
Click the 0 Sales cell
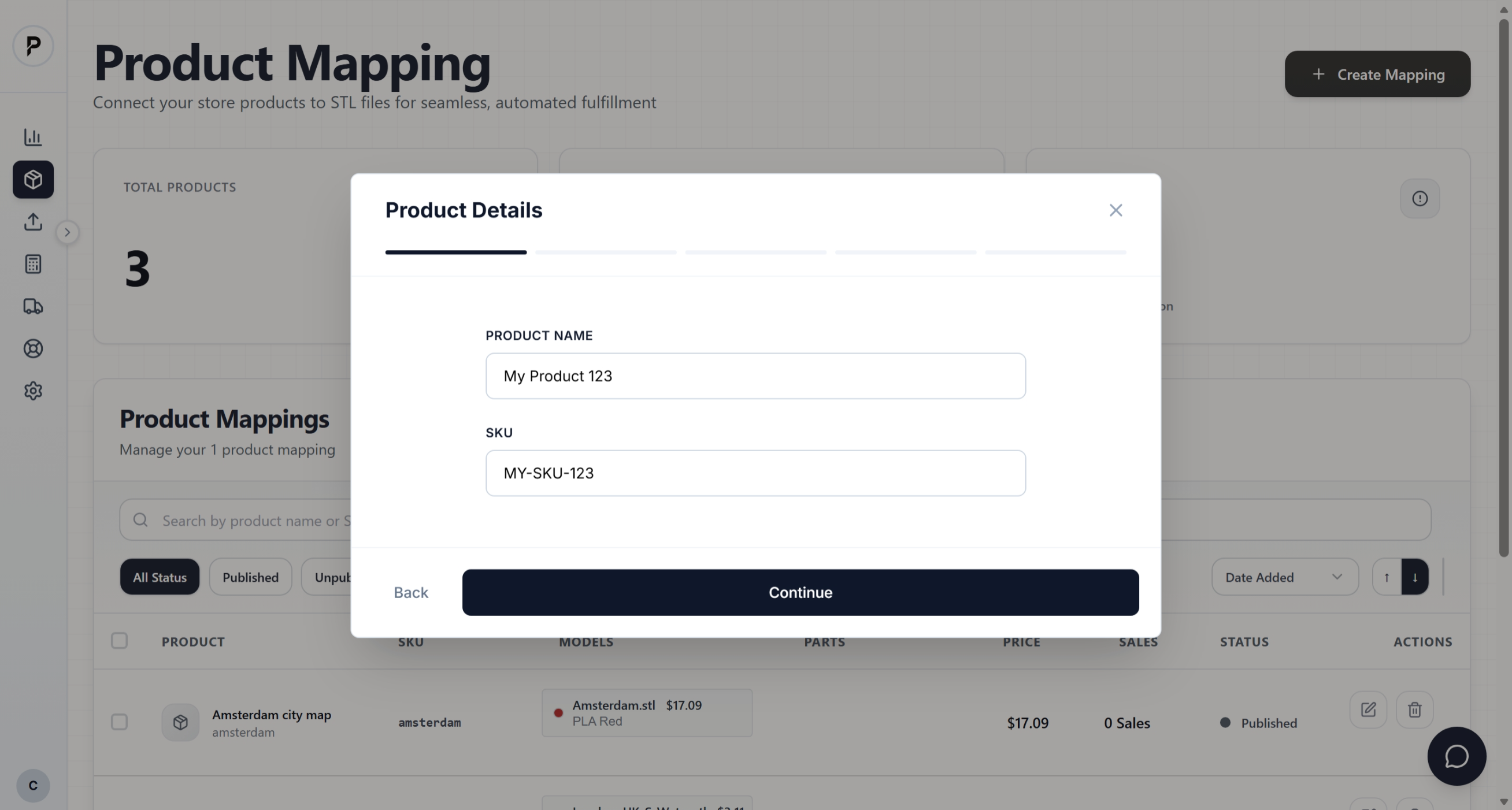[x=1126, y=723]
